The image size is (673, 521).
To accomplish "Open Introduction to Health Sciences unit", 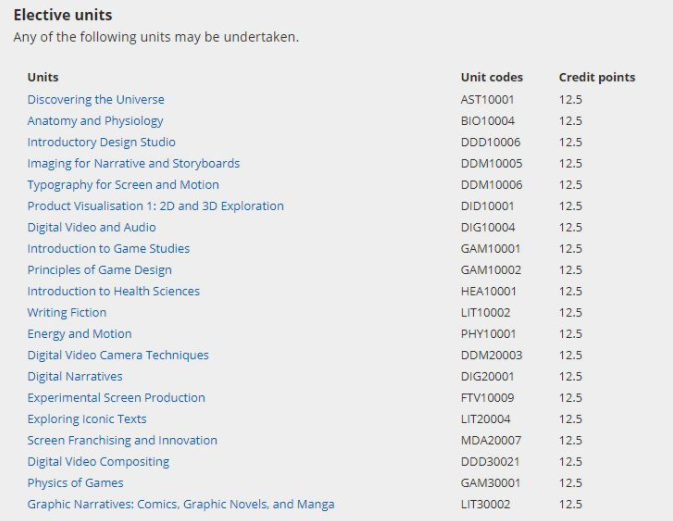I will click(x=114, y=291).
